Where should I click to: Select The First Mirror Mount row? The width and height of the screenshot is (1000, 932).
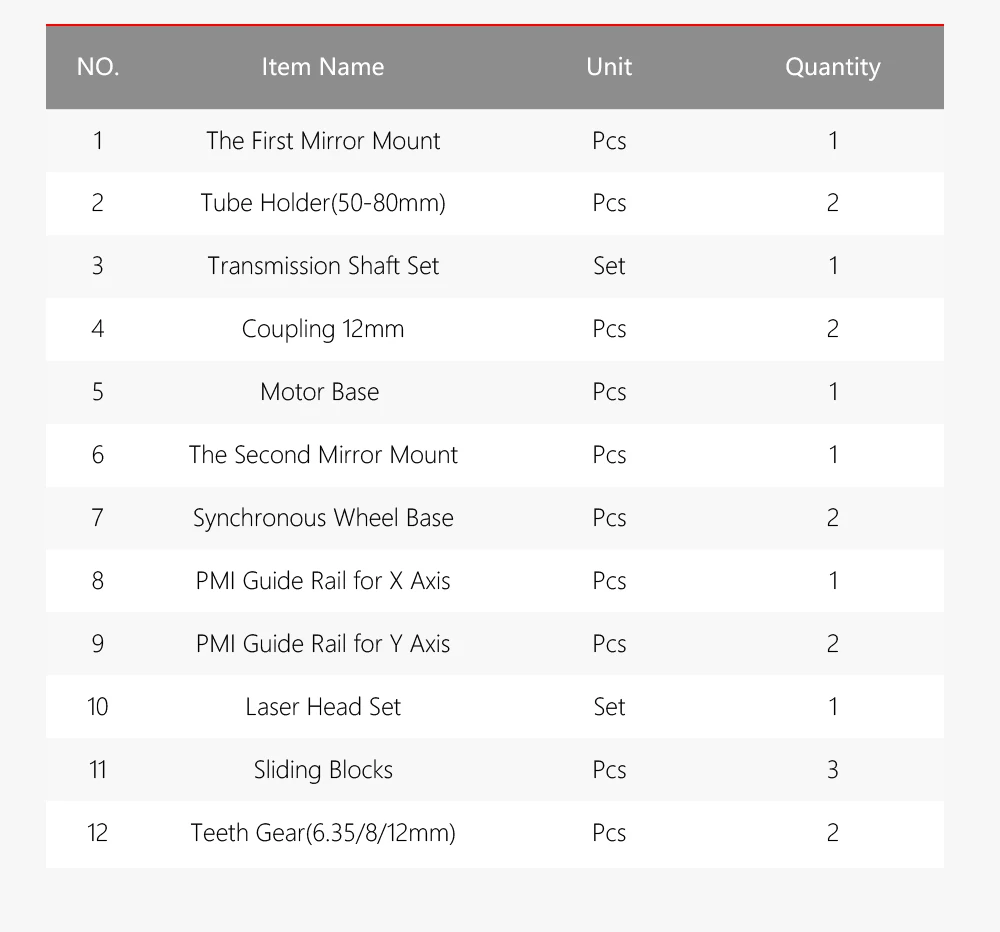pyautogui.click(x=495, y=140)
